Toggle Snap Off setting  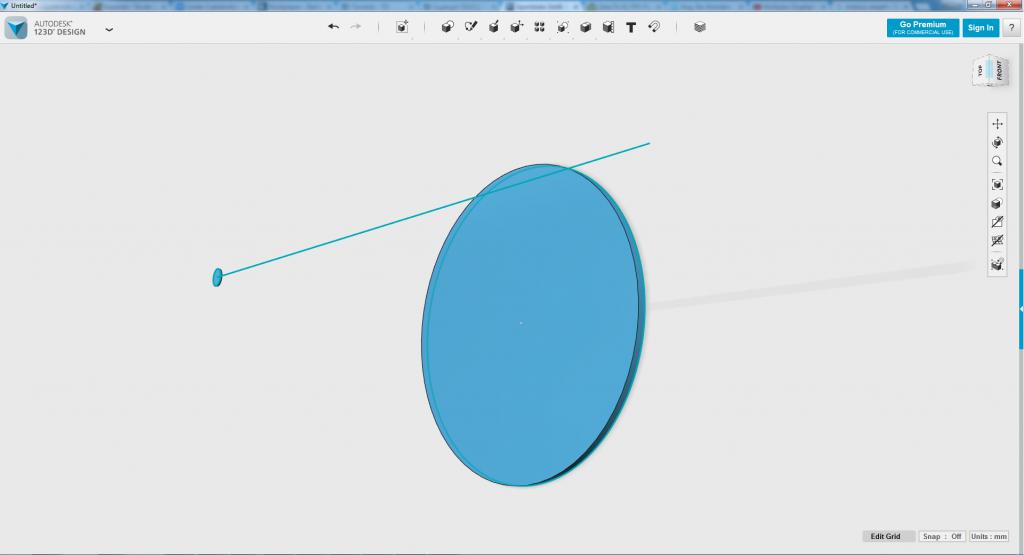click(942, 536)
